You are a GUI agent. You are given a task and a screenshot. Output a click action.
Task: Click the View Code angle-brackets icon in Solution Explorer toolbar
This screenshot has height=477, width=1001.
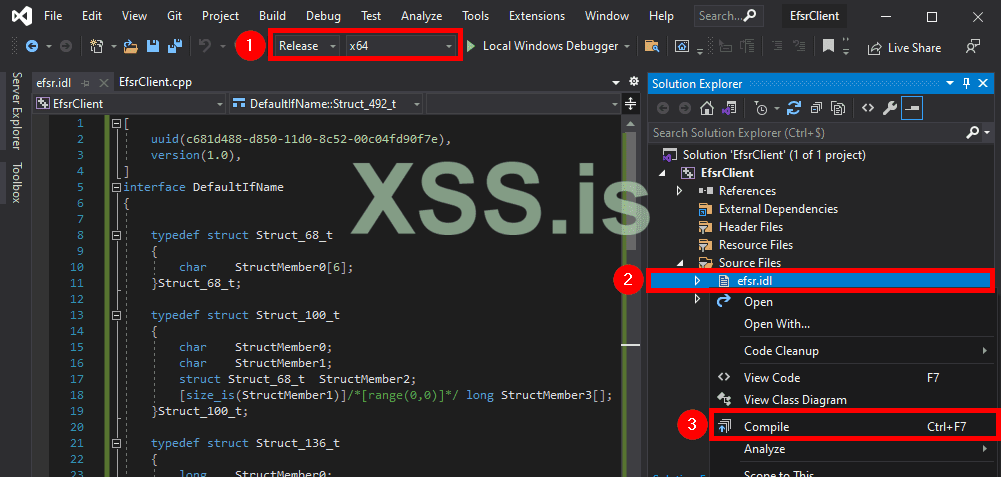coord(867,109)
